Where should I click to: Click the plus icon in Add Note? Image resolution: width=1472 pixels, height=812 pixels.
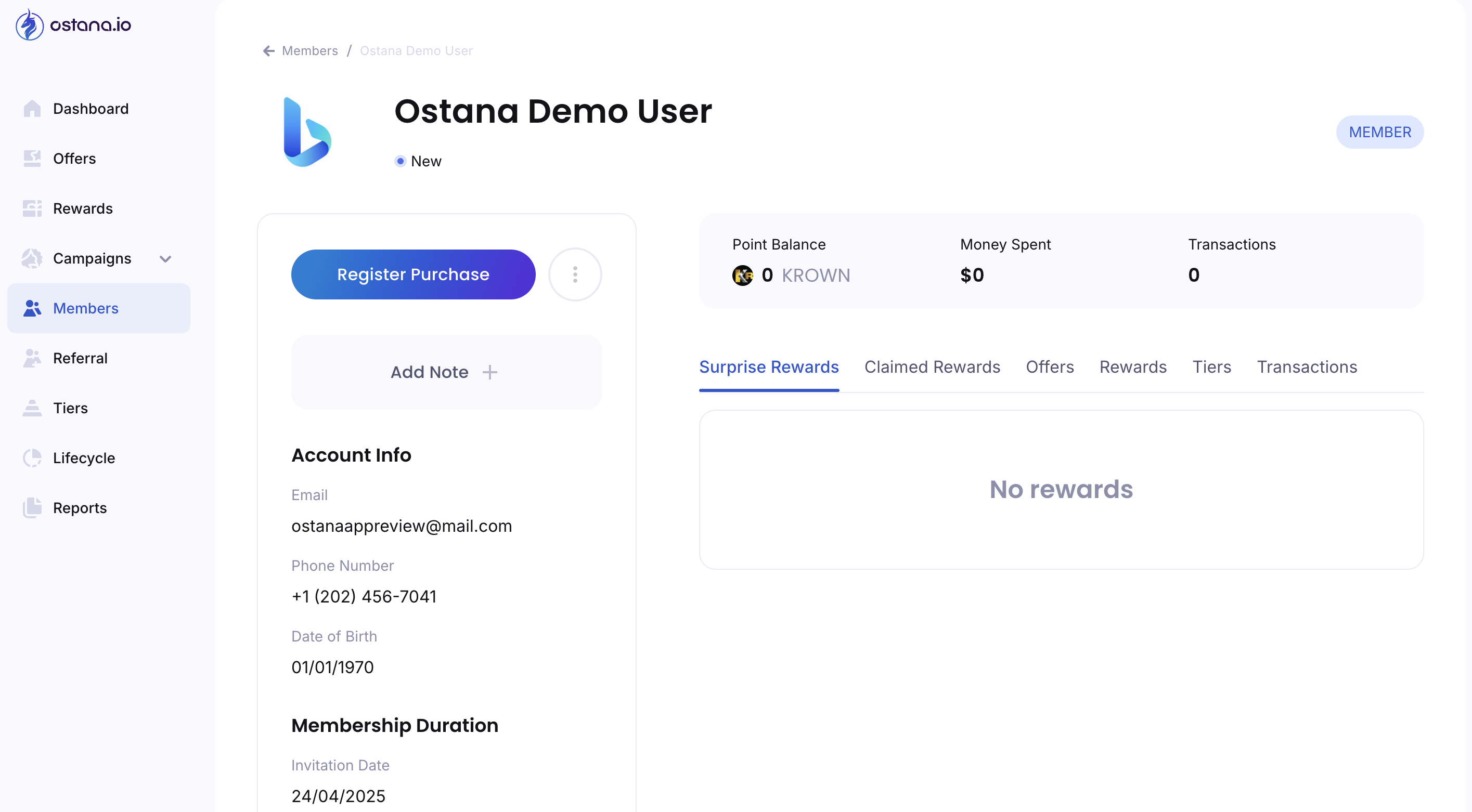point(490,372)
